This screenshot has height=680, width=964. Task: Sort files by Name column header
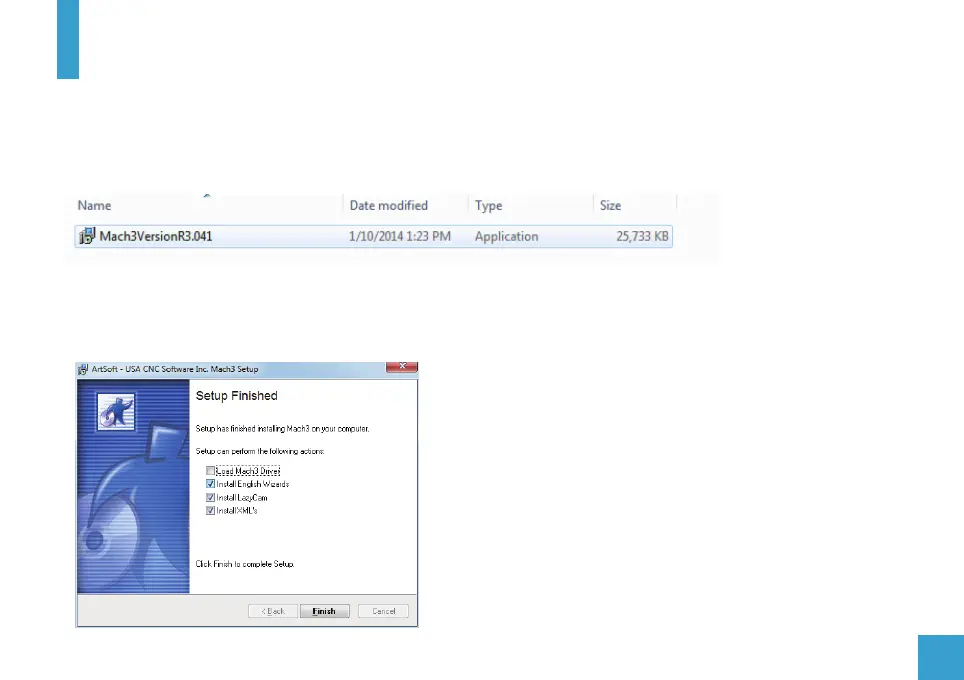click(x=94, y=205)
